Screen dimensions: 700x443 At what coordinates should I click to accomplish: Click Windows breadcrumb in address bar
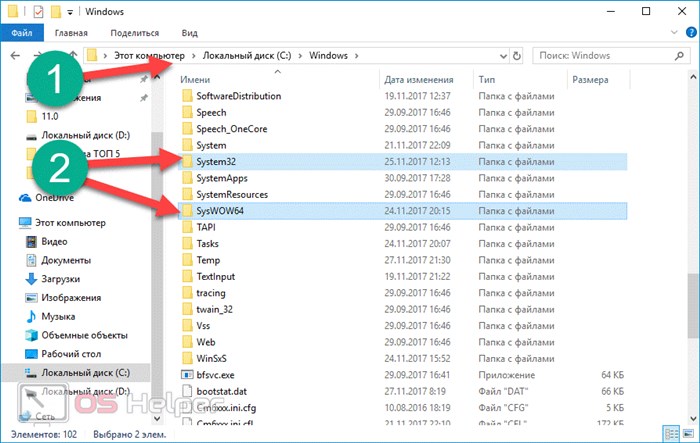(x=328, y=55)
